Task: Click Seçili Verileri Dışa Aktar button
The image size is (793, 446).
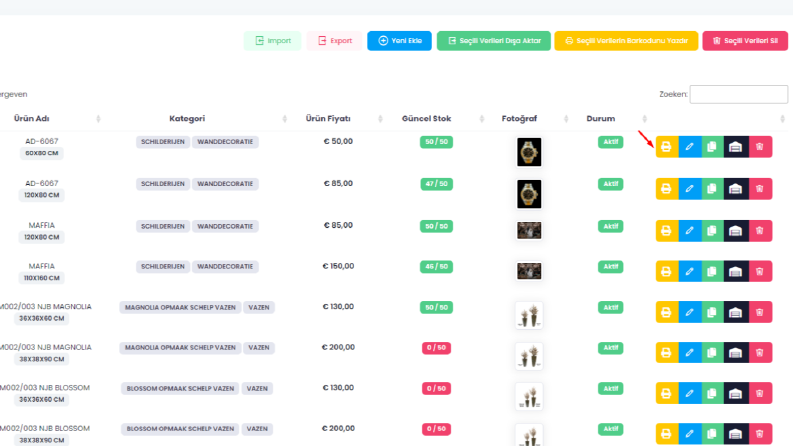Action: (x=494, y=40)
